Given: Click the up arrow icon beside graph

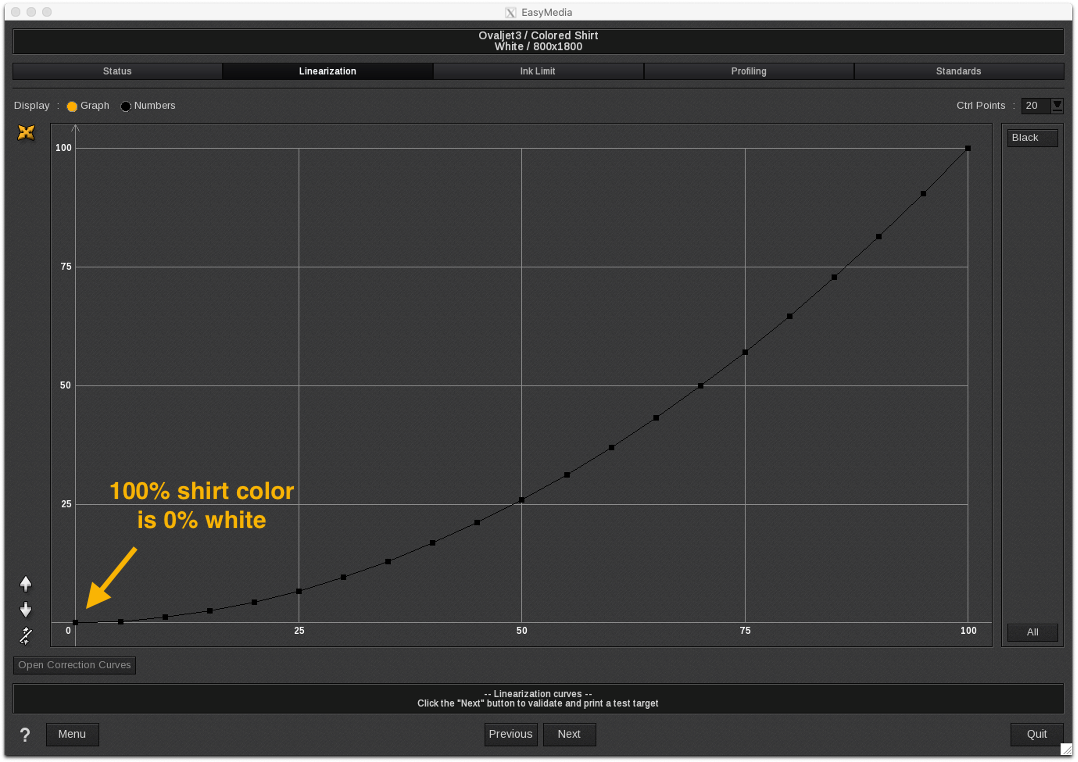Looking at the screenshot, I should [x=26, y=584].
